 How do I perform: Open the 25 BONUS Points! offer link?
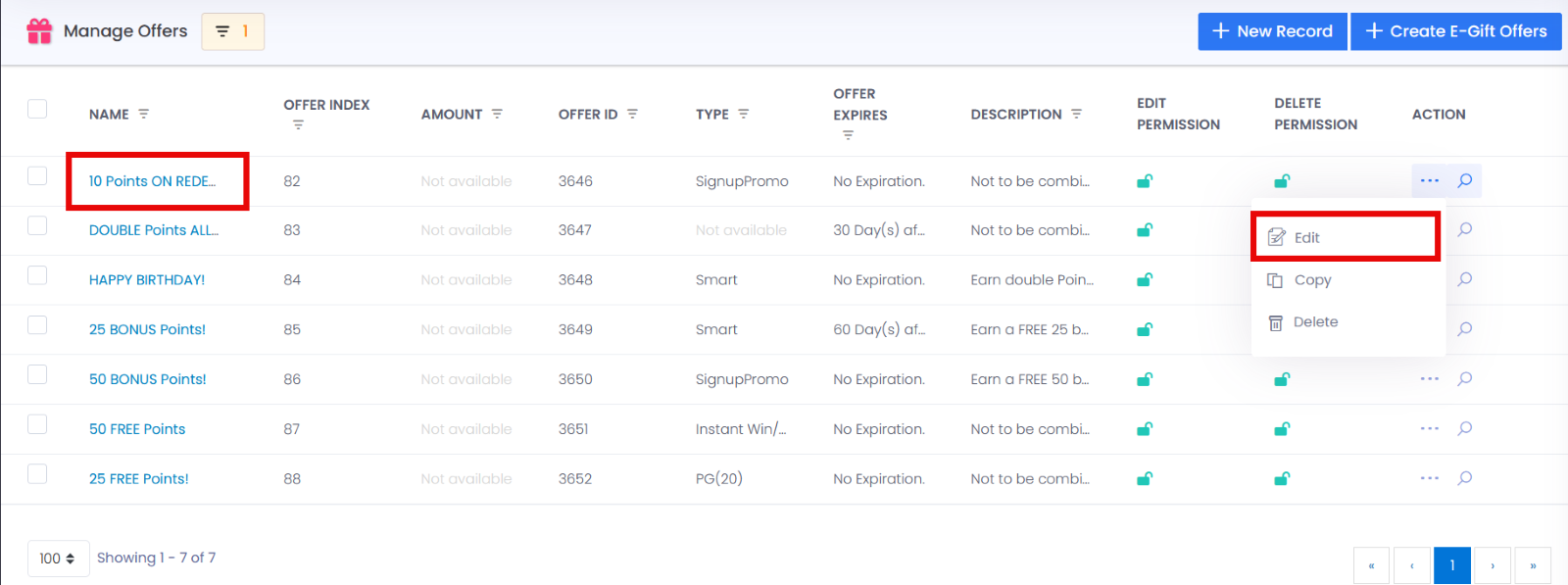[147, 330]
